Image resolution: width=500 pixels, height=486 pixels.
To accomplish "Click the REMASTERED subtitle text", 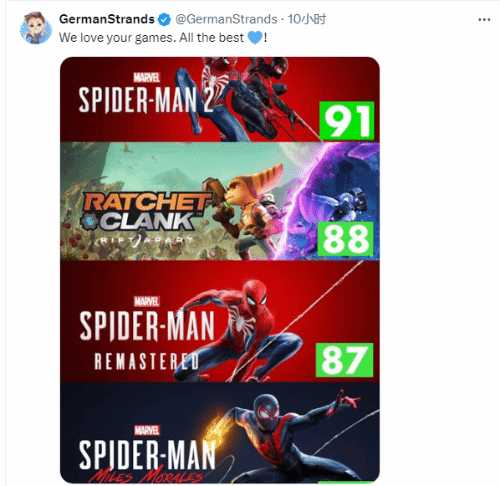I will point(146,361).
